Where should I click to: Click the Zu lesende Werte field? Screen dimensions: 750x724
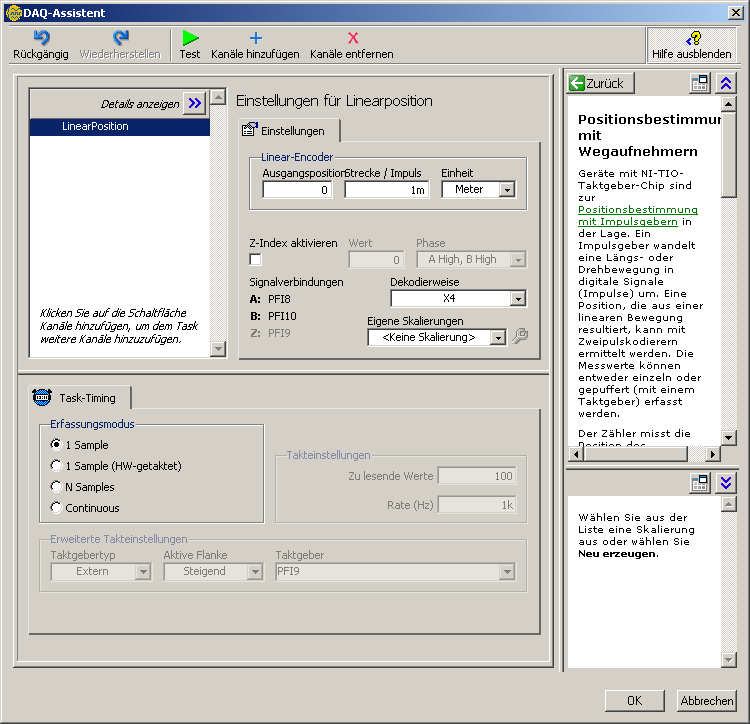[x=477, y=476]
